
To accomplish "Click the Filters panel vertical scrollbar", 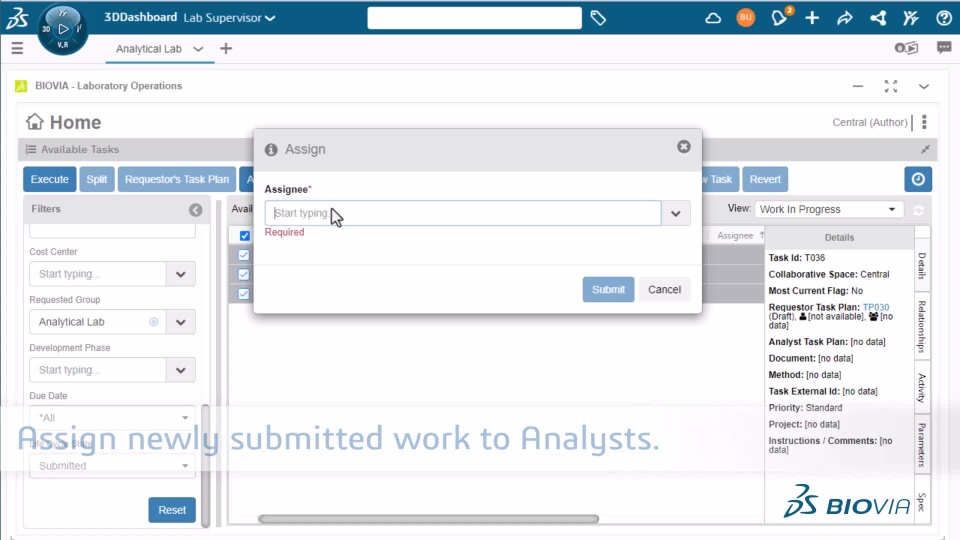I will pyautogui.click(x=205, y=465).
